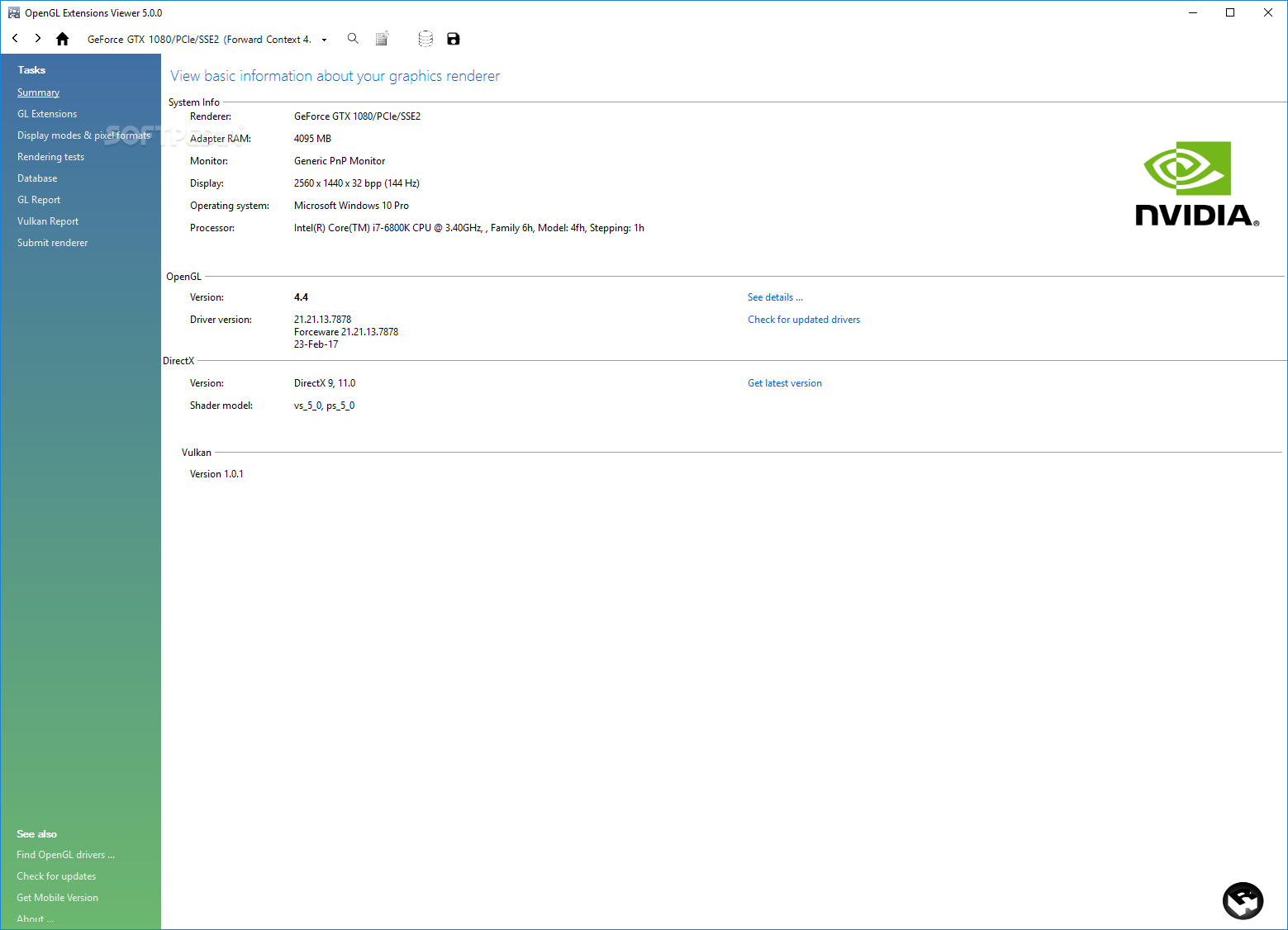Viewport: 1288px width, 930px height.
Task: Click the page heading about graphics renderer
Action: pyautogui.click(x=335, y=76)
